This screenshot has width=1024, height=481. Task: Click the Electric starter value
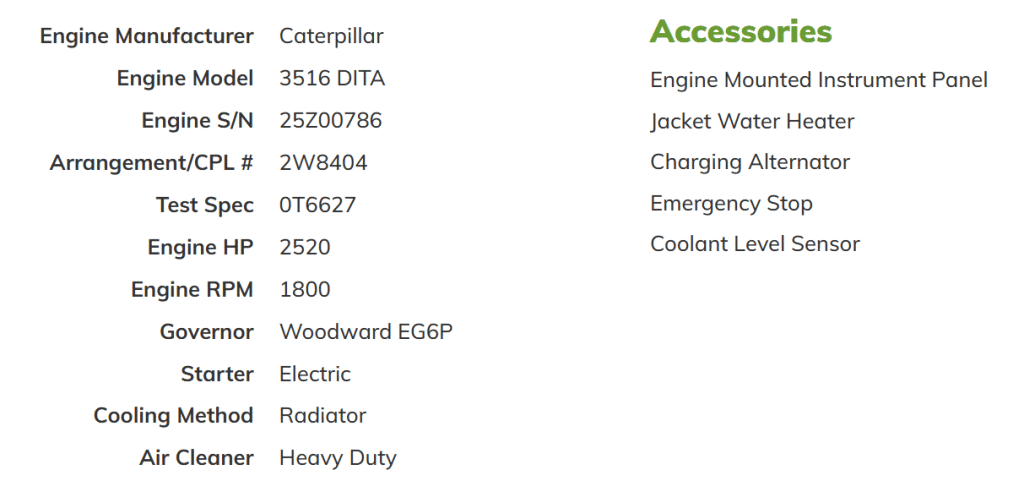pyautogui.click(x=315, y=374)
